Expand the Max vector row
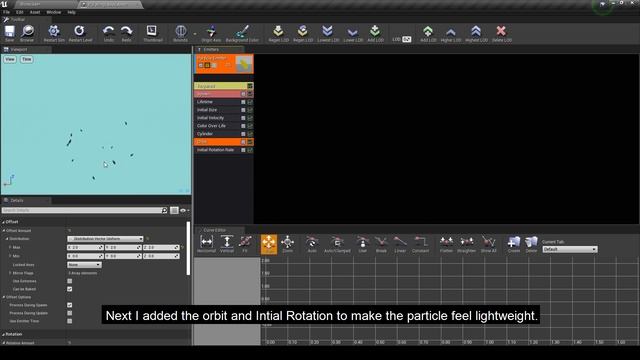Image resolution: width=640 pixels, height=360 pixels. point(10,247)
